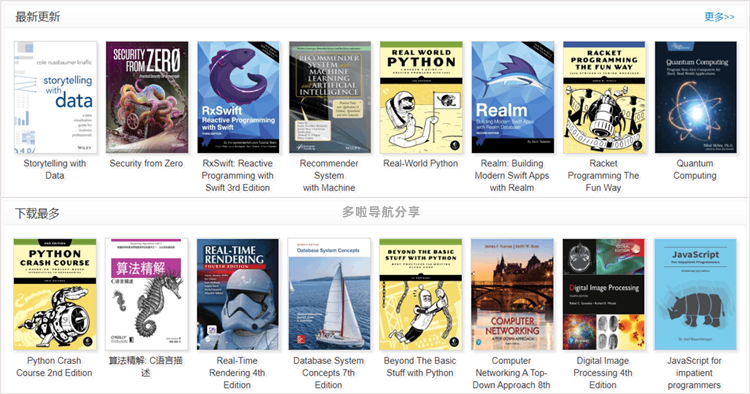
Task: Click Computer Networking A Top-Down Approach title
Action: (x=511, y=373)
